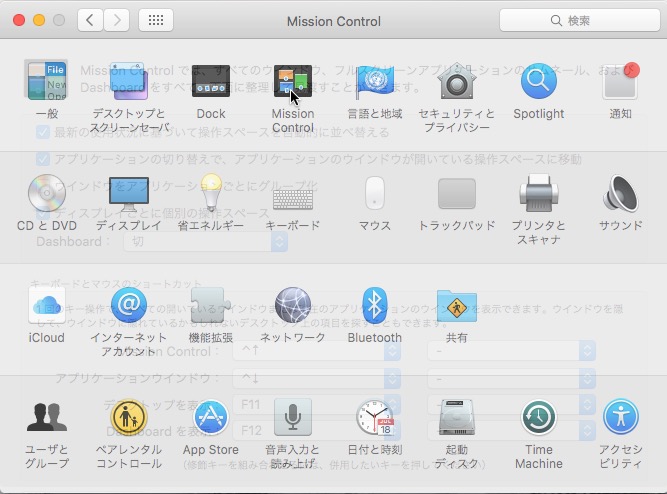Open the Mission Control preferences icon
This screenshot has width=667, height=494.
pos(293,81)
